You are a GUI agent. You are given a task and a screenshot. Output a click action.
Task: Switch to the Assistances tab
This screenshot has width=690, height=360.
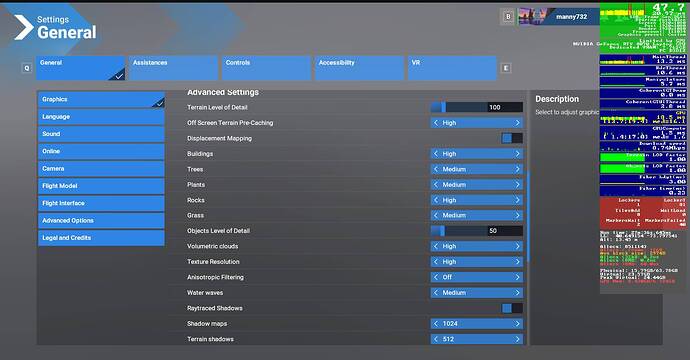point(173,68)
